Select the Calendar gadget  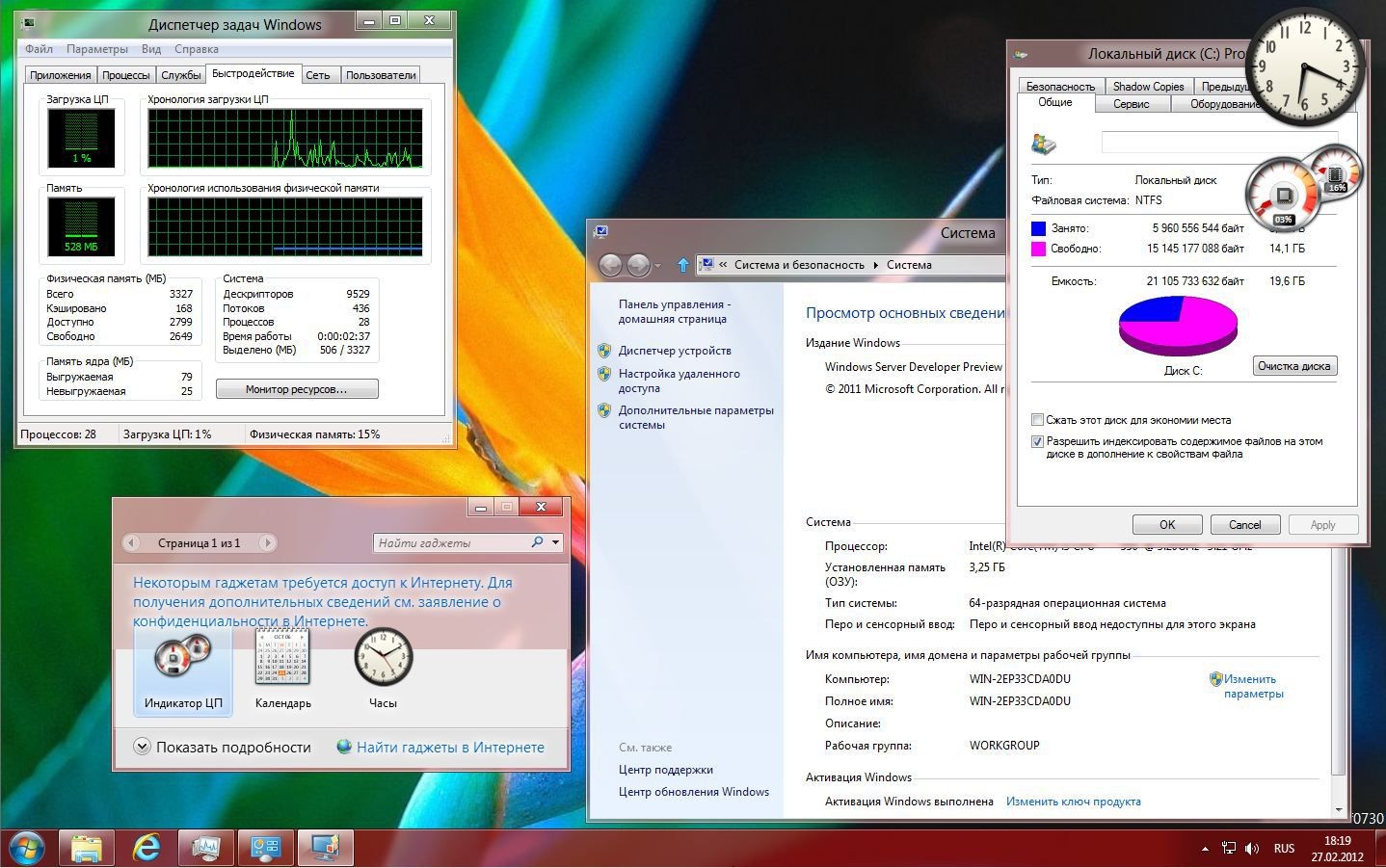pyautogui.click(x=282, y=671)
